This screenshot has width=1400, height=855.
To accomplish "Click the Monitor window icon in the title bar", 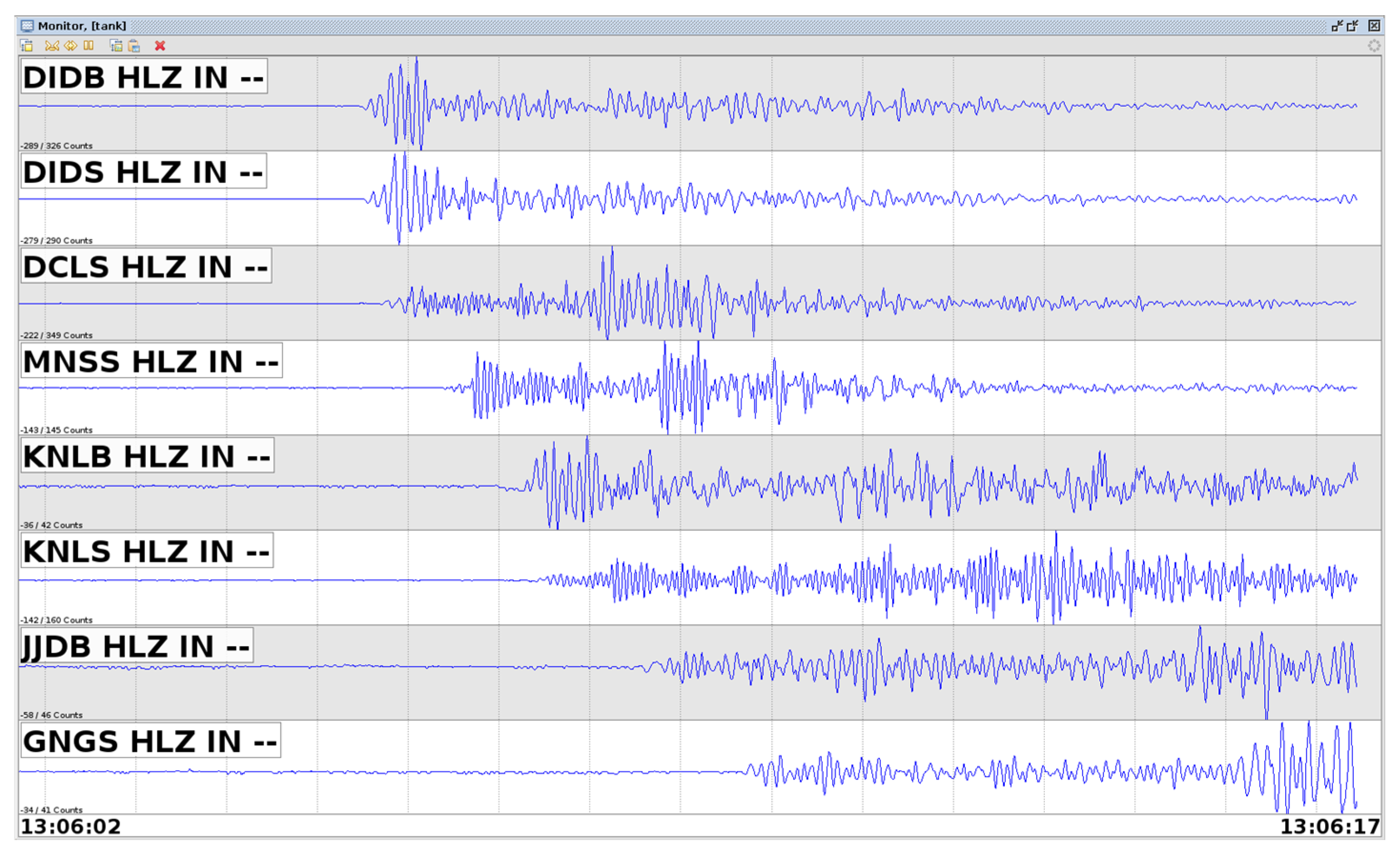I will (x=27, y=26).
